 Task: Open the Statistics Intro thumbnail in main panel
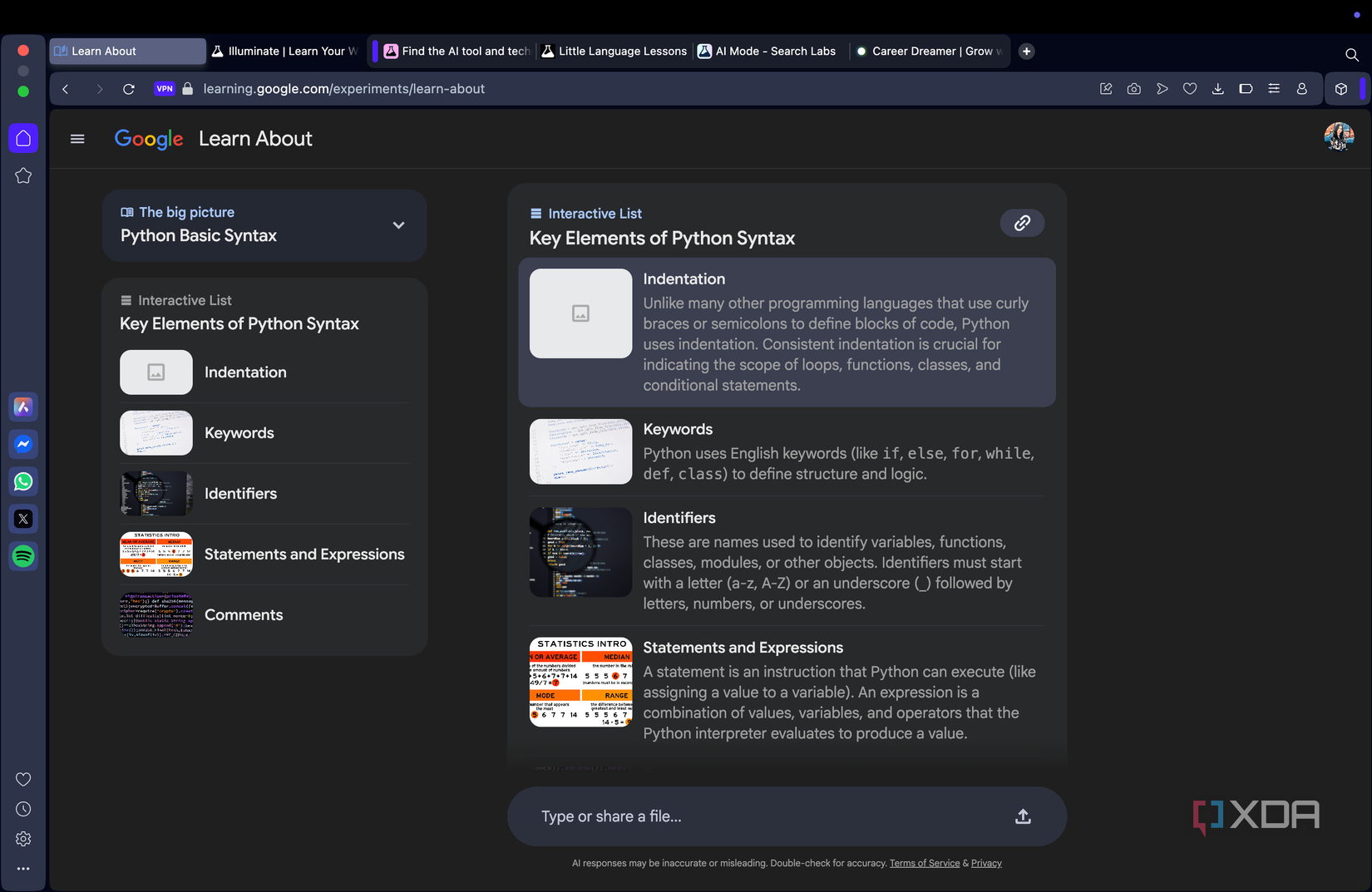(580, 682)
